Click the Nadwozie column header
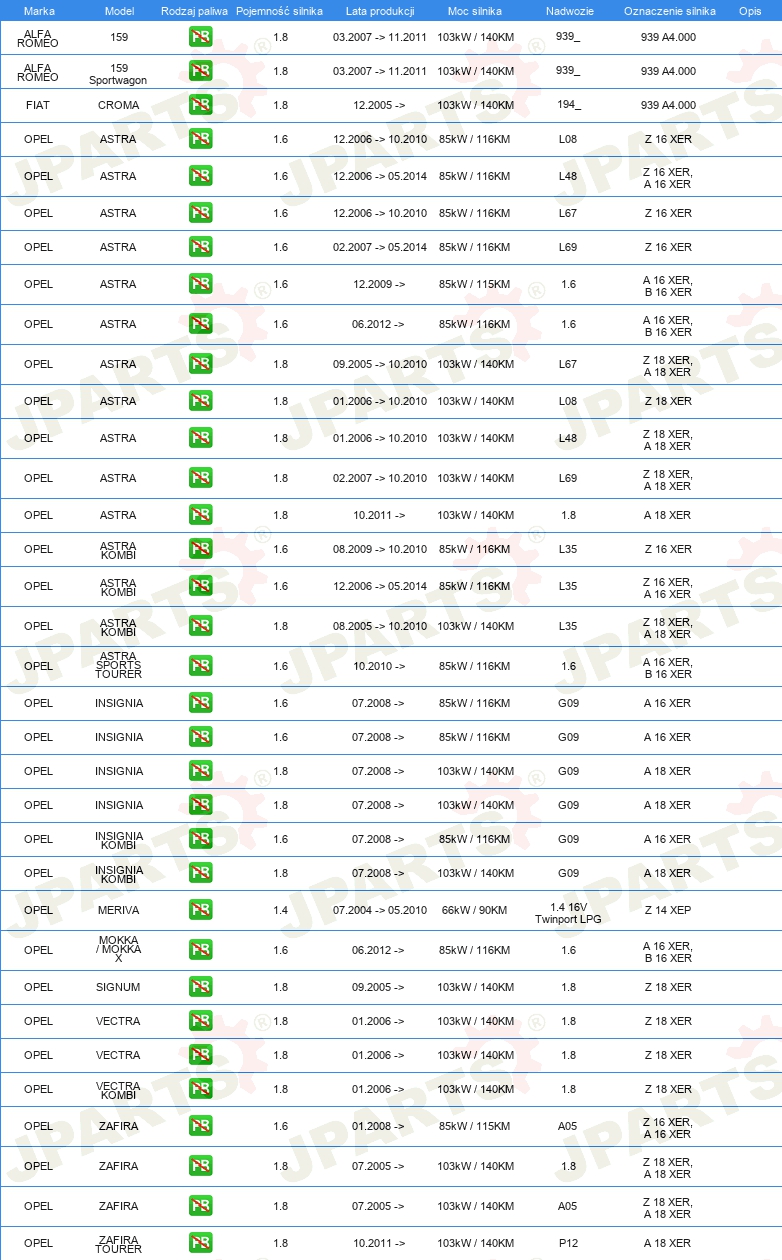782x1260 pixels. point(569,11)
